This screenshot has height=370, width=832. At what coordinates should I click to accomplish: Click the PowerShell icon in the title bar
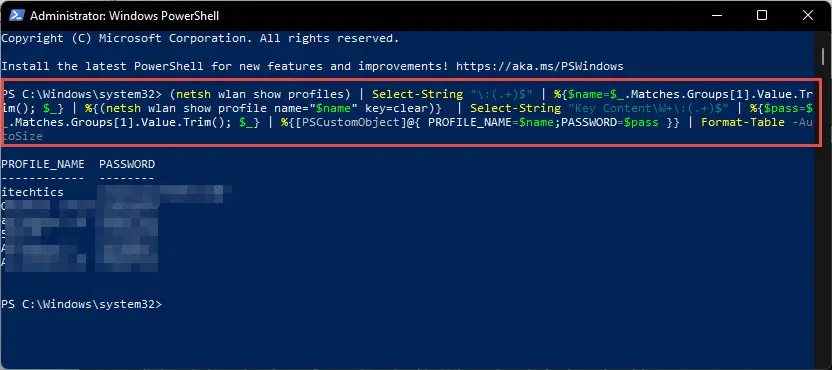point(15,15)
